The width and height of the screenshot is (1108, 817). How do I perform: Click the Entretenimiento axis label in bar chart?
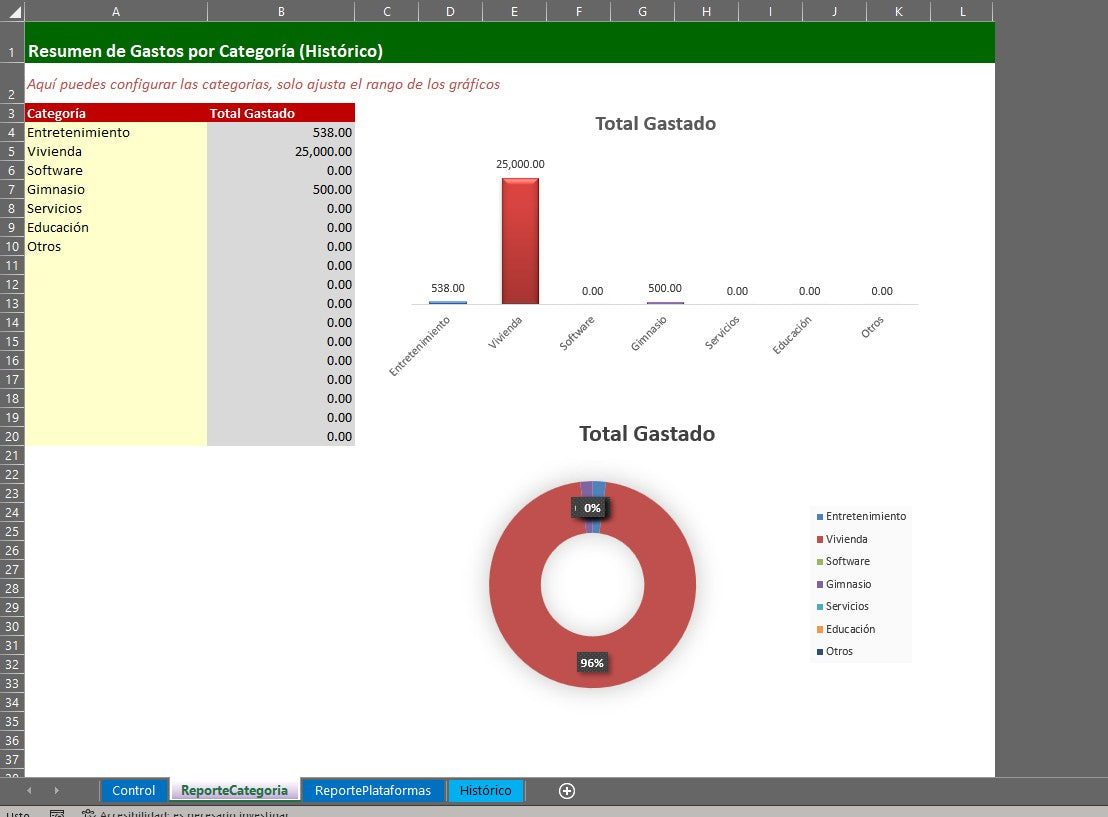click(419, 346)
